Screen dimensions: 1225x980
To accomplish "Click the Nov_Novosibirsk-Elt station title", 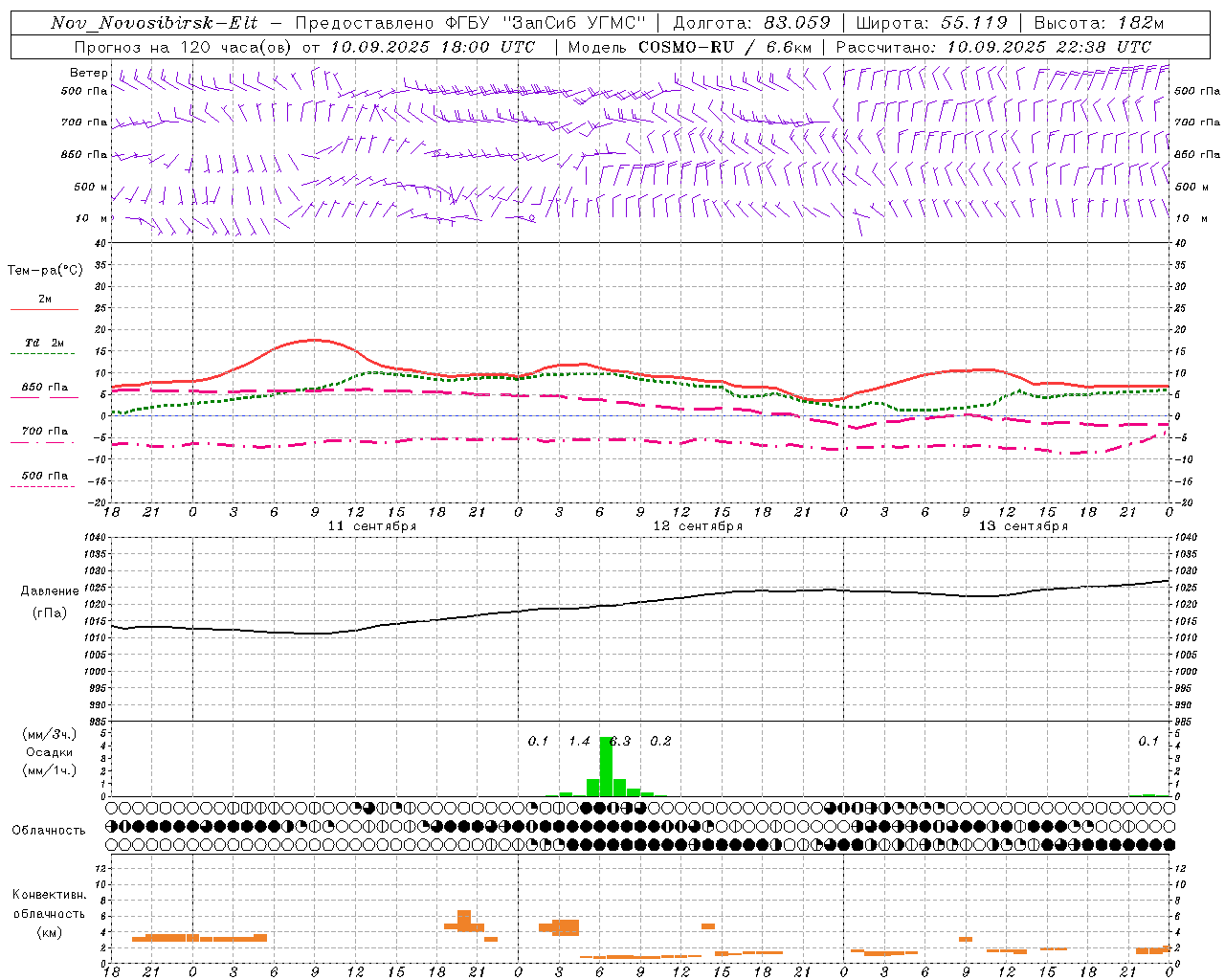I will coord(154,23).
